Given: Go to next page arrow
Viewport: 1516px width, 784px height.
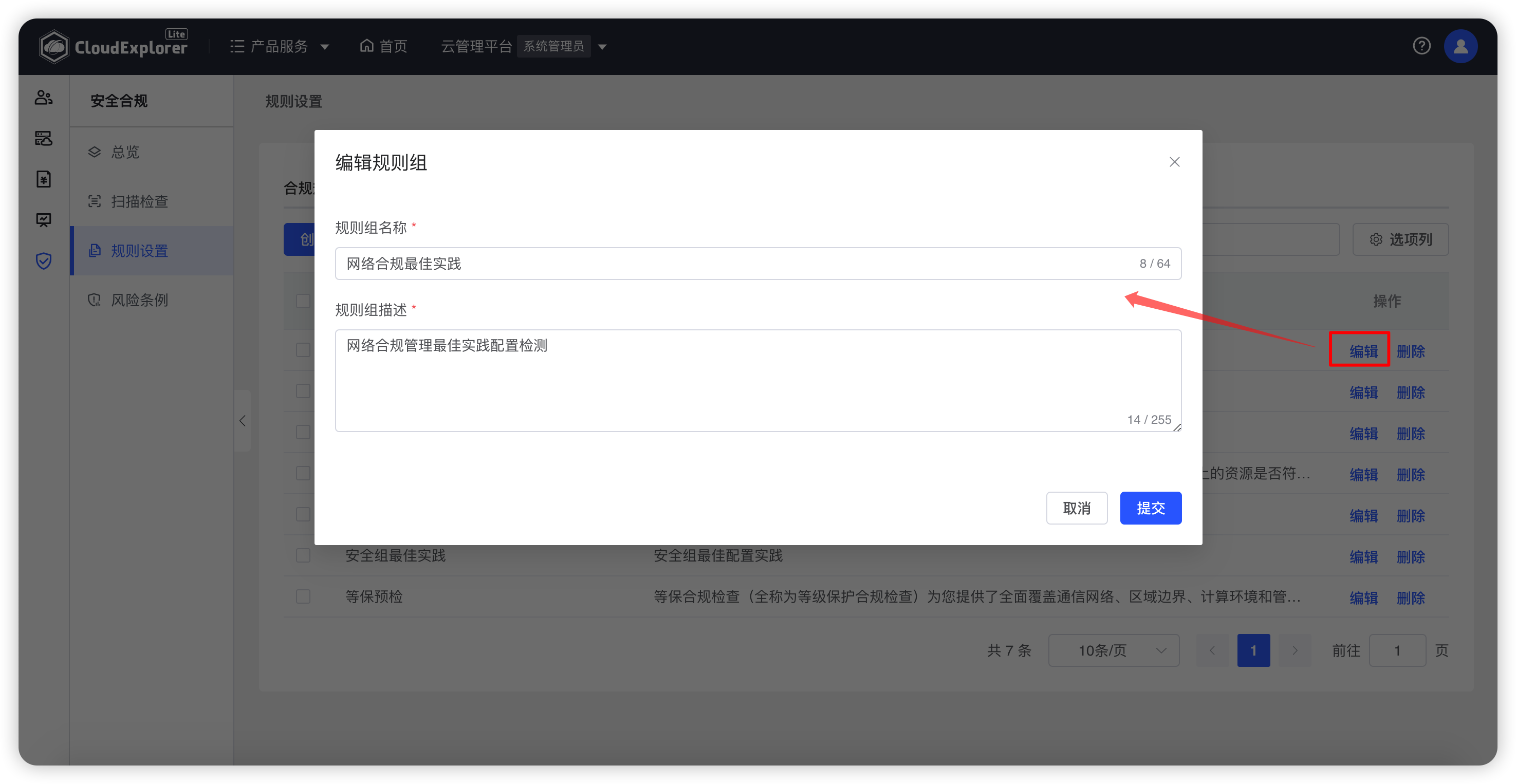Looking at the screenshot, I should pos(1295,650).
